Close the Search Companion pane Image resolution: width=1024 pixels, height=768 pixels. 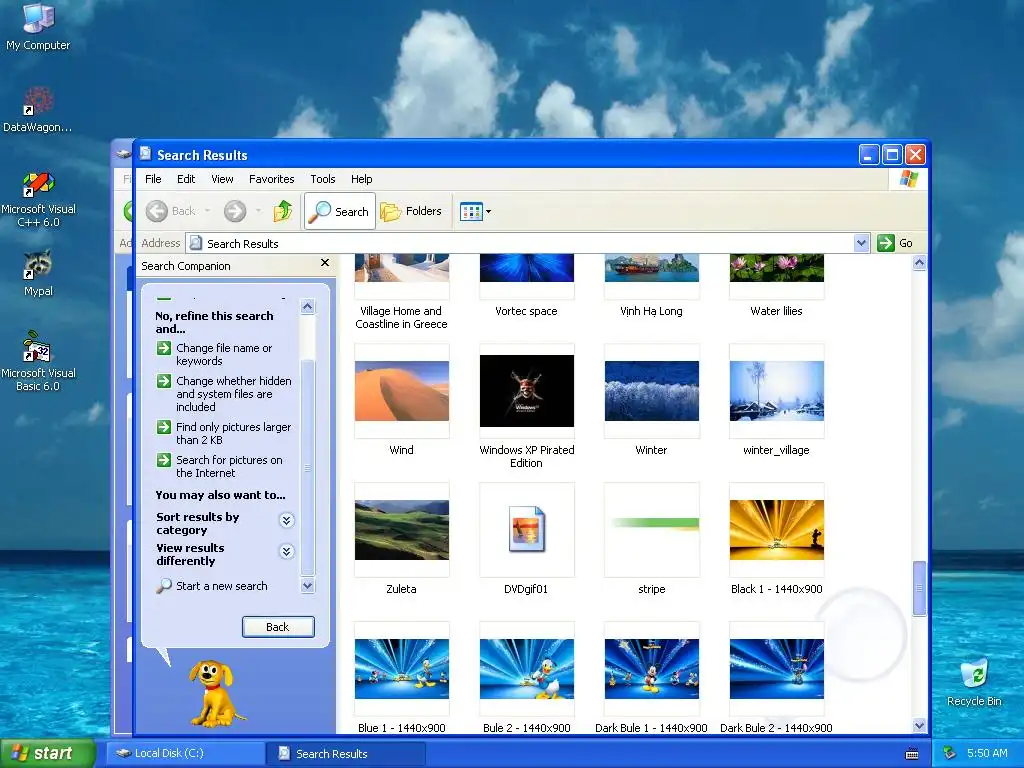point(325,263)
